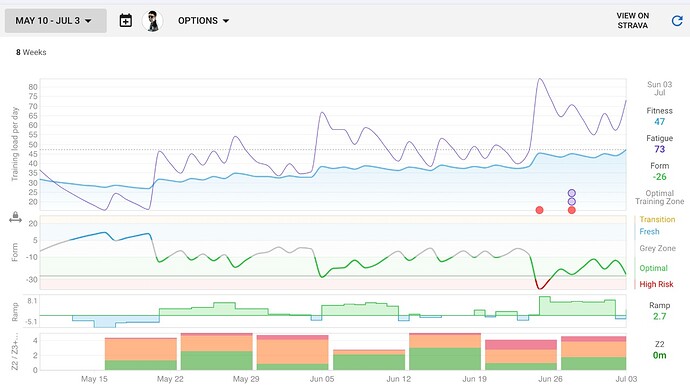Select the red activity dot near Jun 28
The image size is (690, 390).
tap(572, 210)
